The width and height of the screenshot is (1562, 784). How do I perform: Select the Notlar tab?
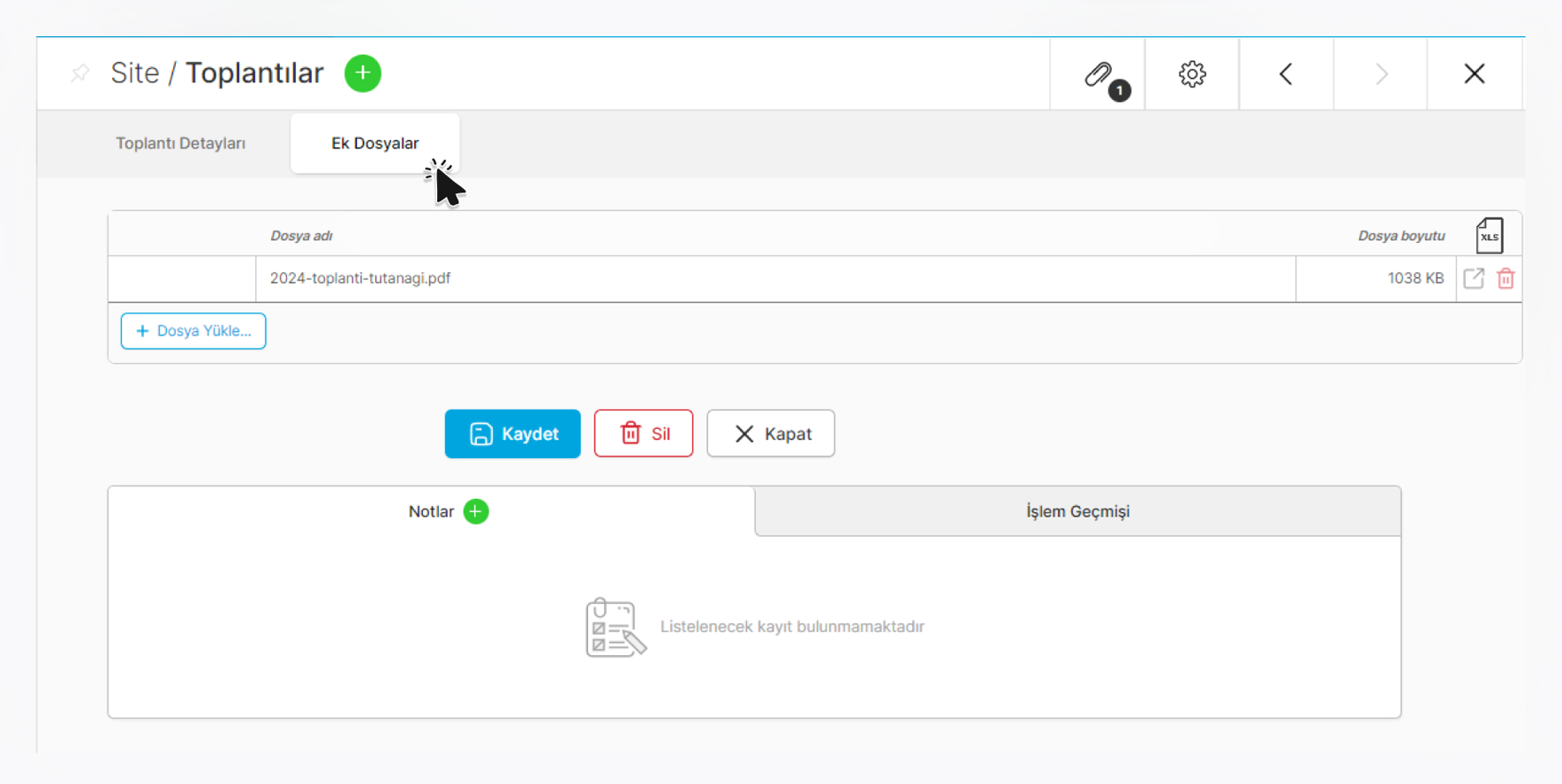pos(432,511)
